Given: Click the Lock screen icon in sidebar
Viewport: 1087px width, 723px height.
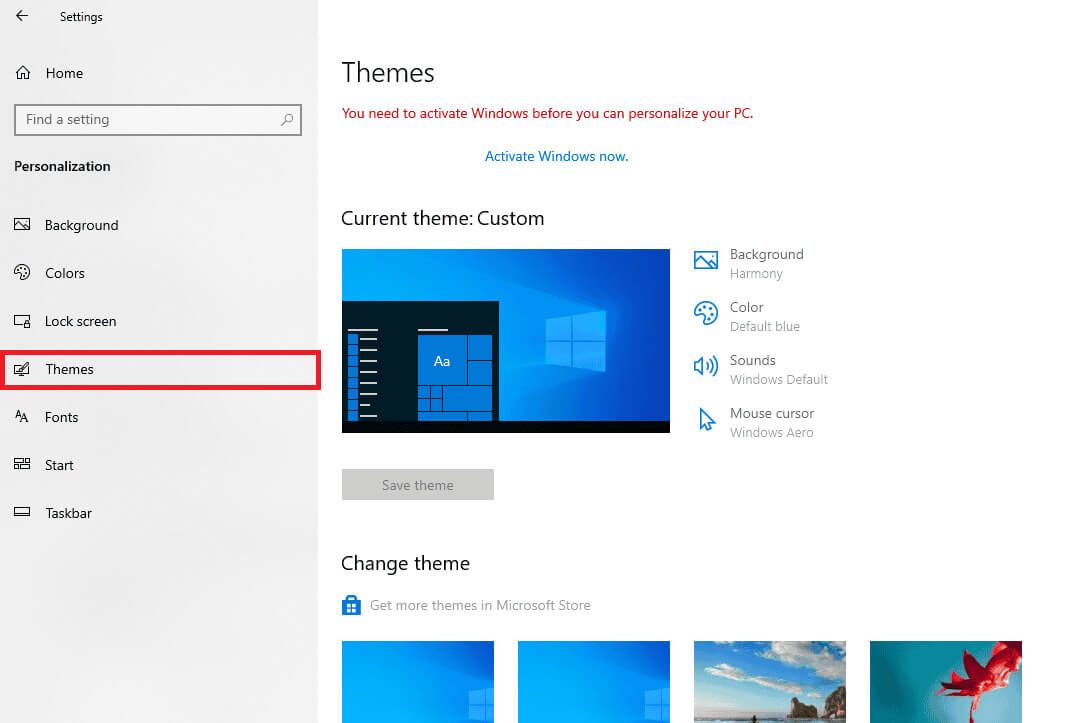Looking at the screenshot, I should 22,321.
